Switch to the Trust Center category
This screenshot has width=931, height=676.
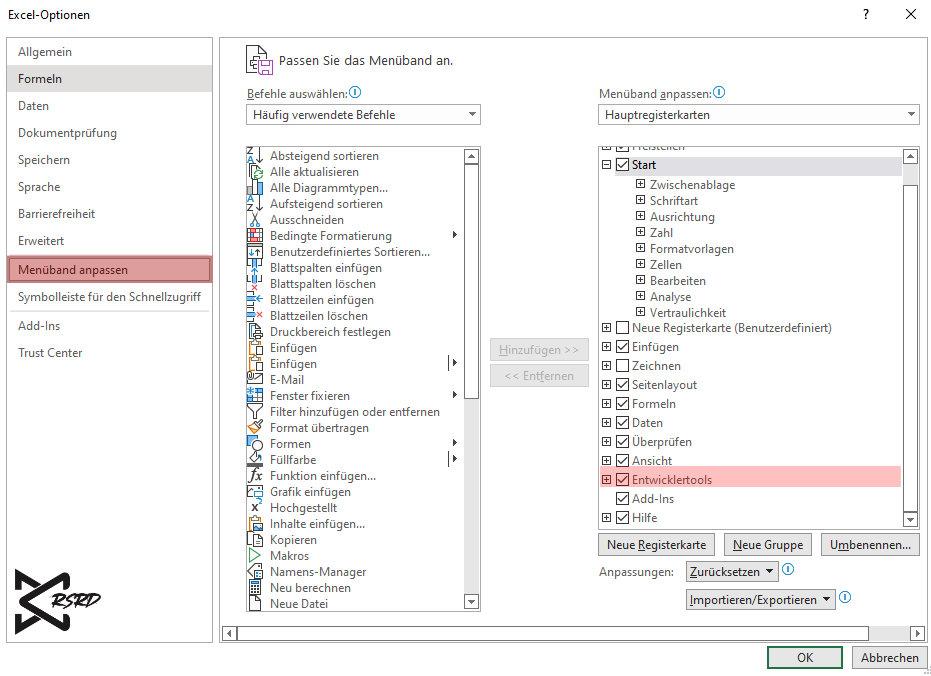(50, 353)
